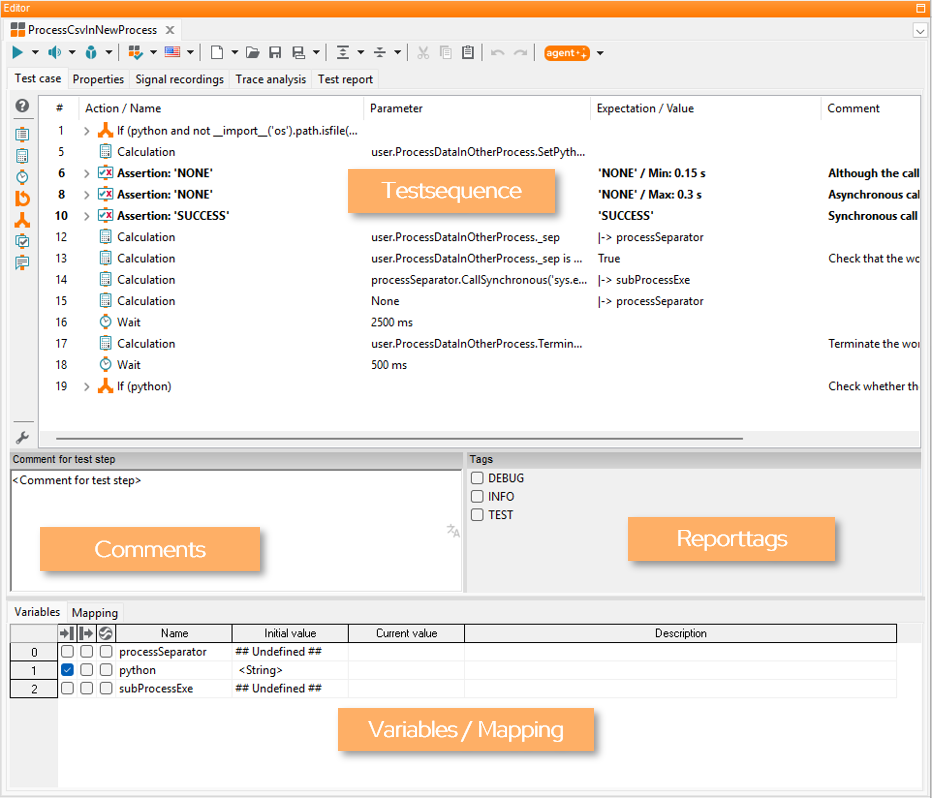Switch to the Properties tab

[98, 79]
